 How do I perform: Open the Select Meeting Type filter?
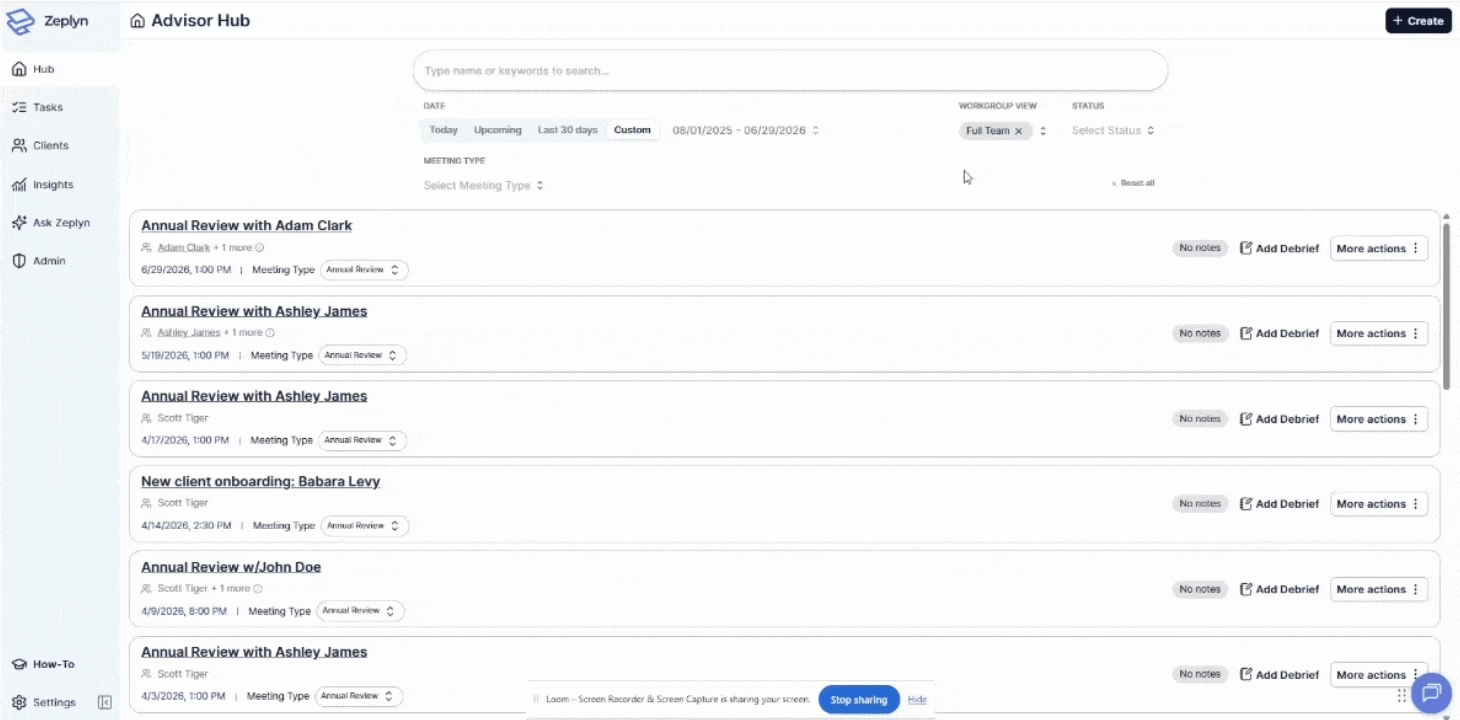pos(484,185)
